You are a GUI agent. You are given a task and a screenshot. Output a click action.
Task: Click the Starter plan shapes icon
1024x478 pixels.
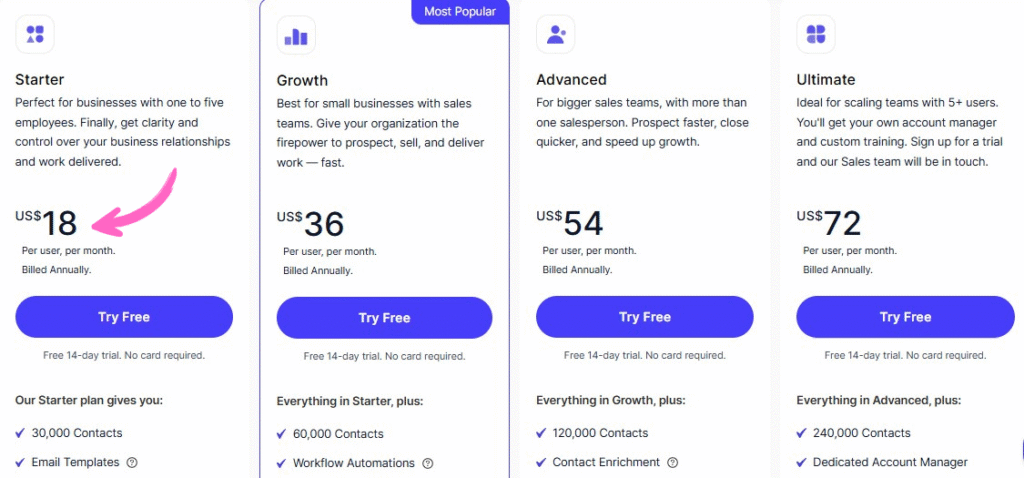pyautogui.click(x=35, y=35)
